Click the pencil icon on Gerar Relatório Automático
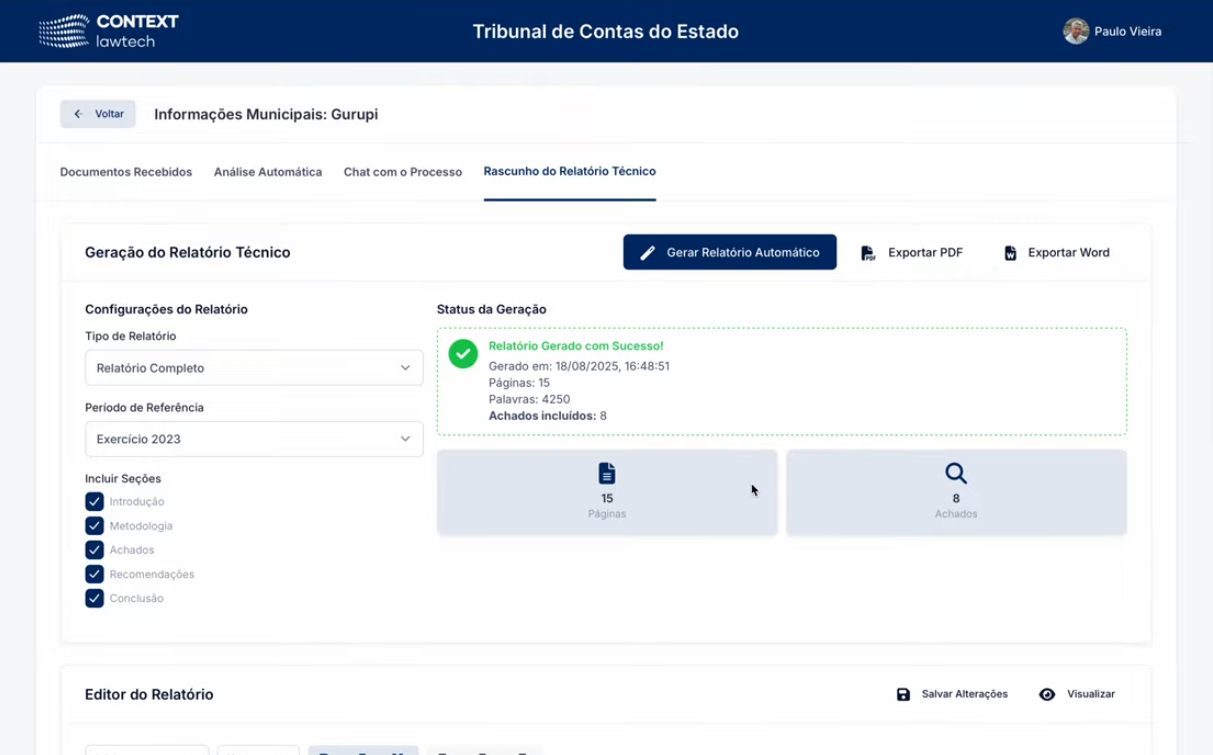This screenshot has height=755, width=1213. 646,252
